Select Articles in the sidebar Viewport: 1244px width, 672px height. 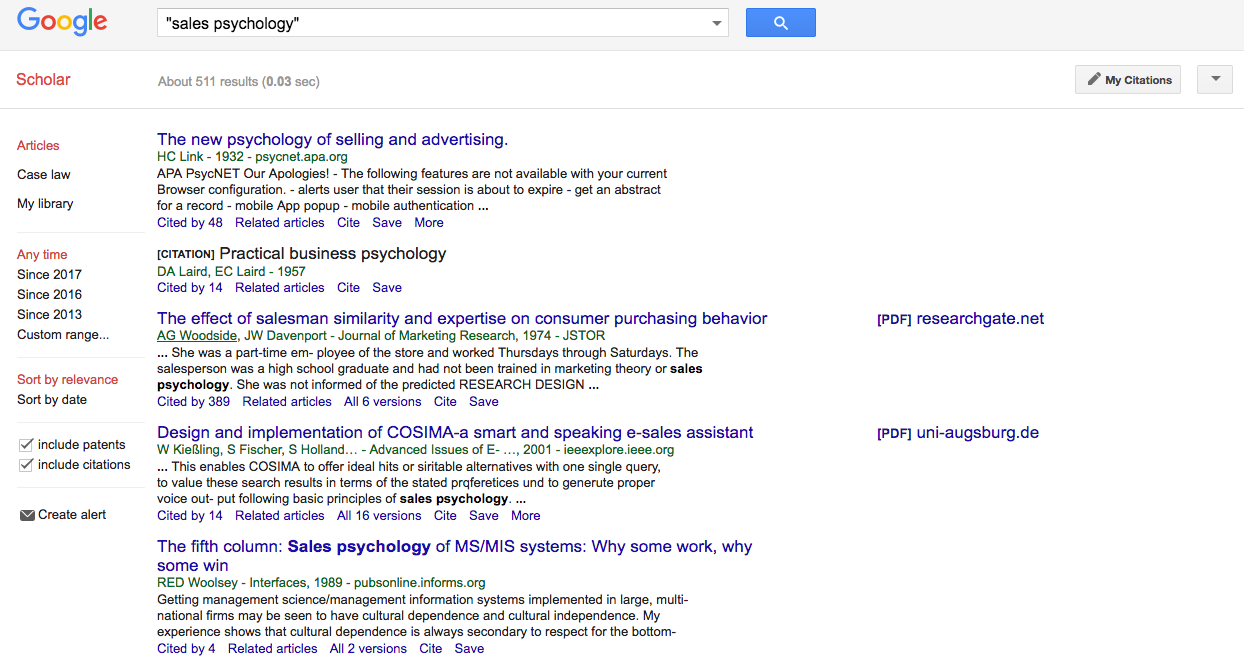[x=38, y=146]
